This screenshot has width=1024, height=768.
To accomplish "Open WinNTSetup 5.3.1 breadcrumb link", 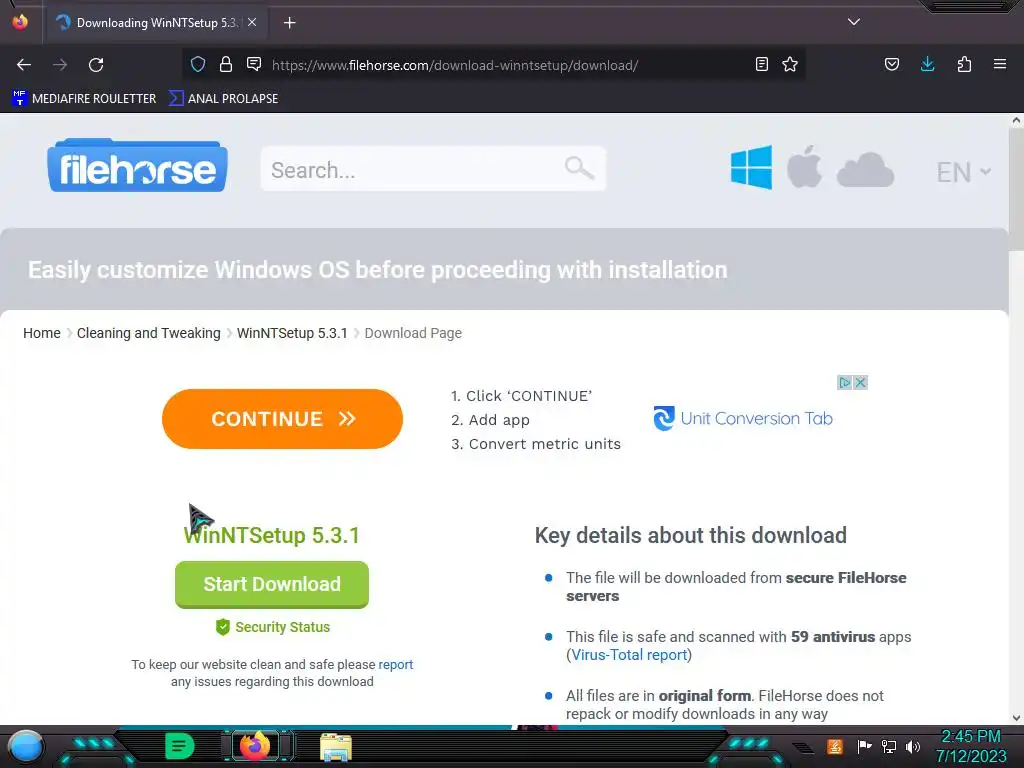I will pos(292,333).
